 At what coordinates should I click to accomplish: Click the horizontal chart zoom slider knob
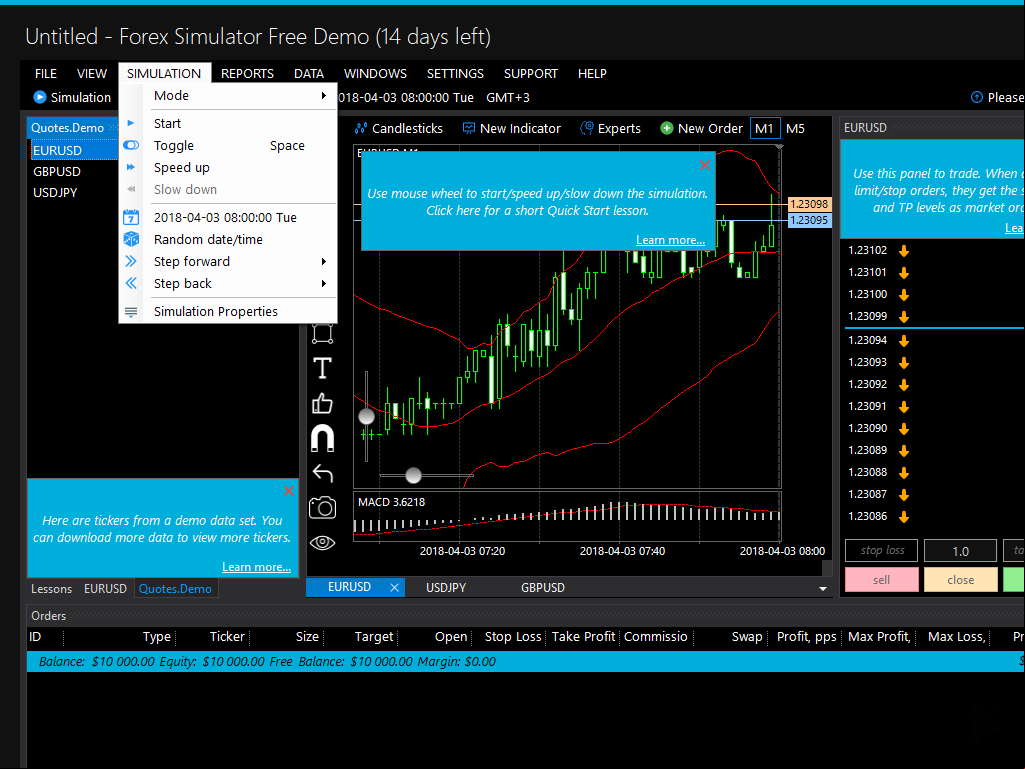[x=413, y=475]
